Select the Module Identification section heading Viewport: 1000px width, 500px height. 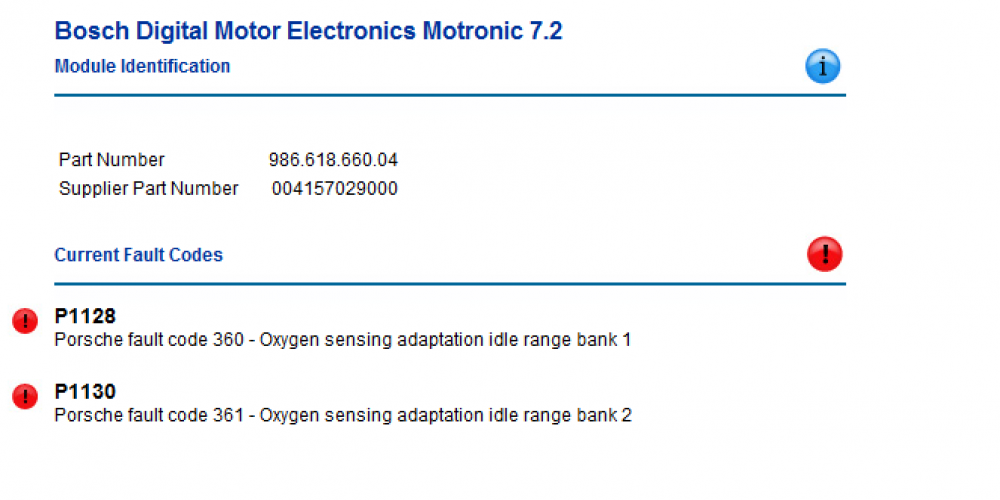142,67
